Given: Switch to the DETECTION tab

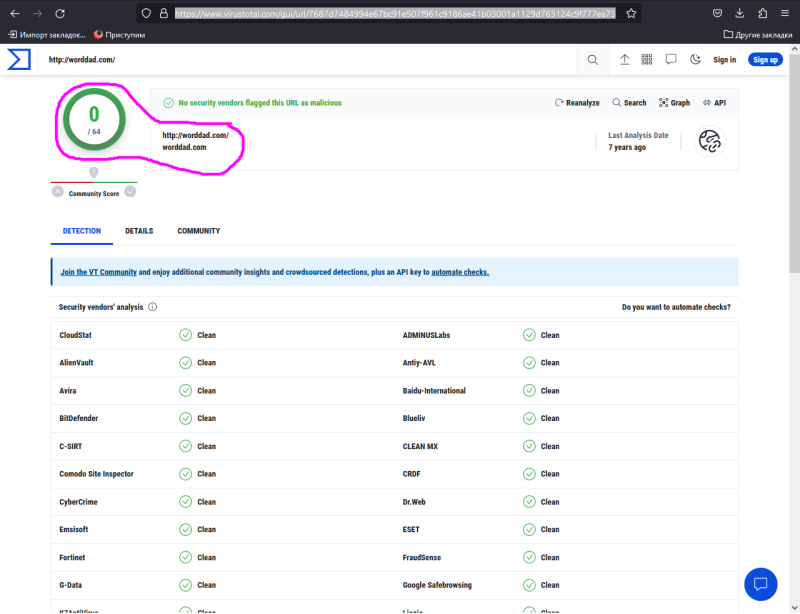Looking at the screenshot, I should (82, 231).
